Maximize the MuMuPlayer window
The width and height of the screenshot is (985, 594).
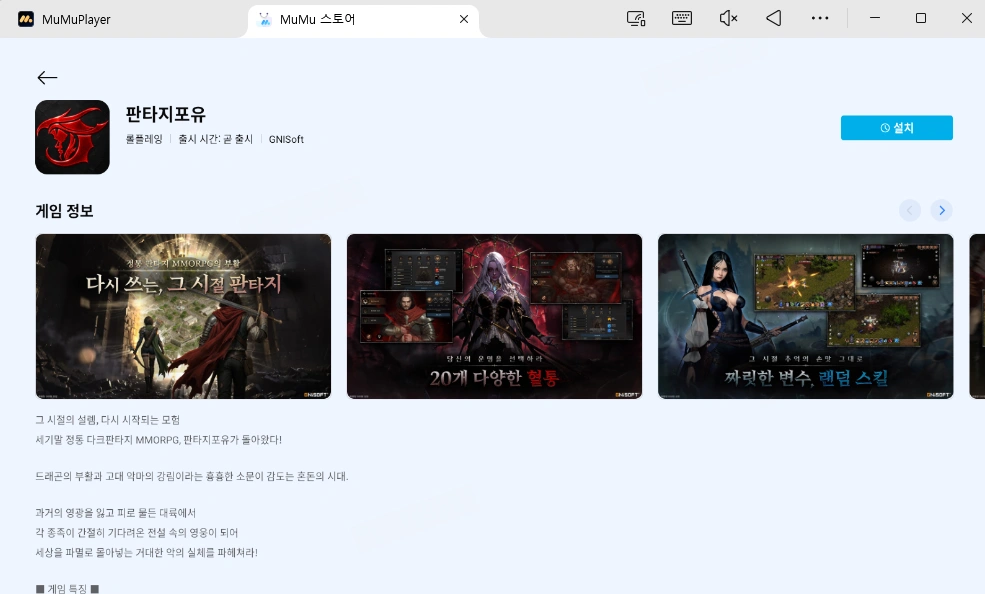pos(921,18)
